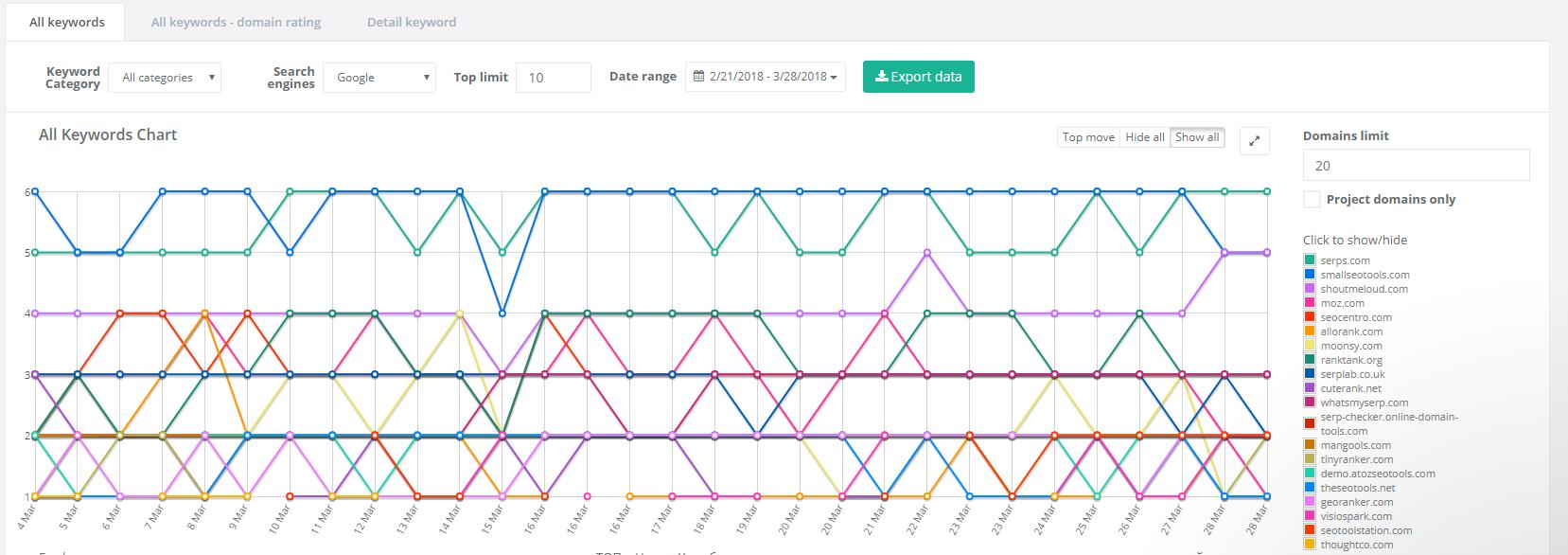1568x555 pixels.
Task: Click the Hide all button
Action: [1145, 137]
